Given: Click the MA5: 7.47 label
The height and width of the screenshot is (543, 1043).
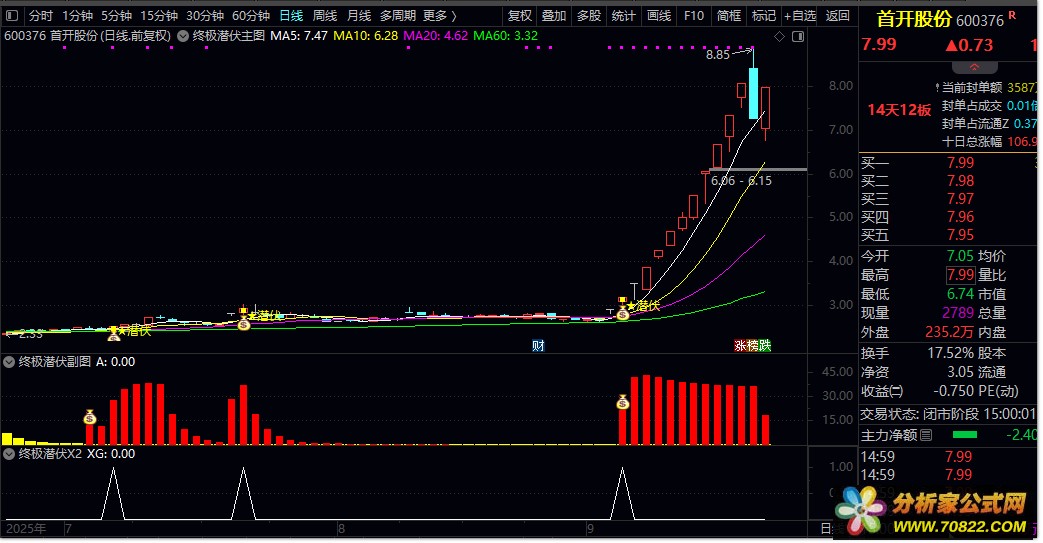Looking at the screenshot, I should [x=299, y=36].
